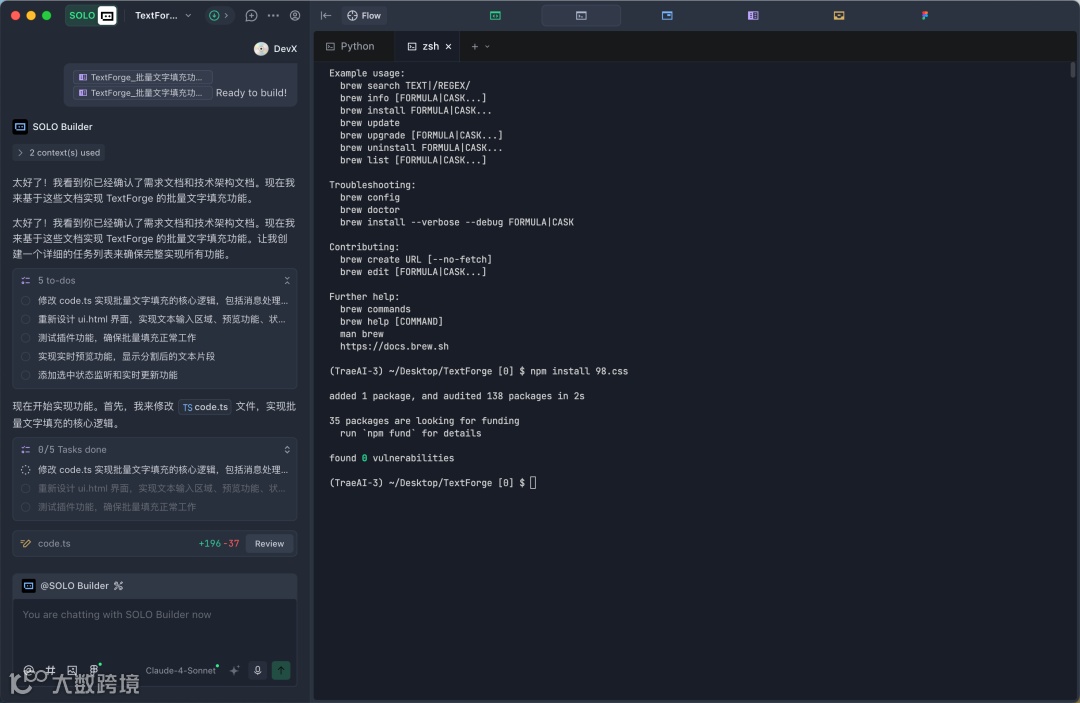1080x703 pixels.
Task: Switch to the Python terminal tab
Action: point(351,46)
